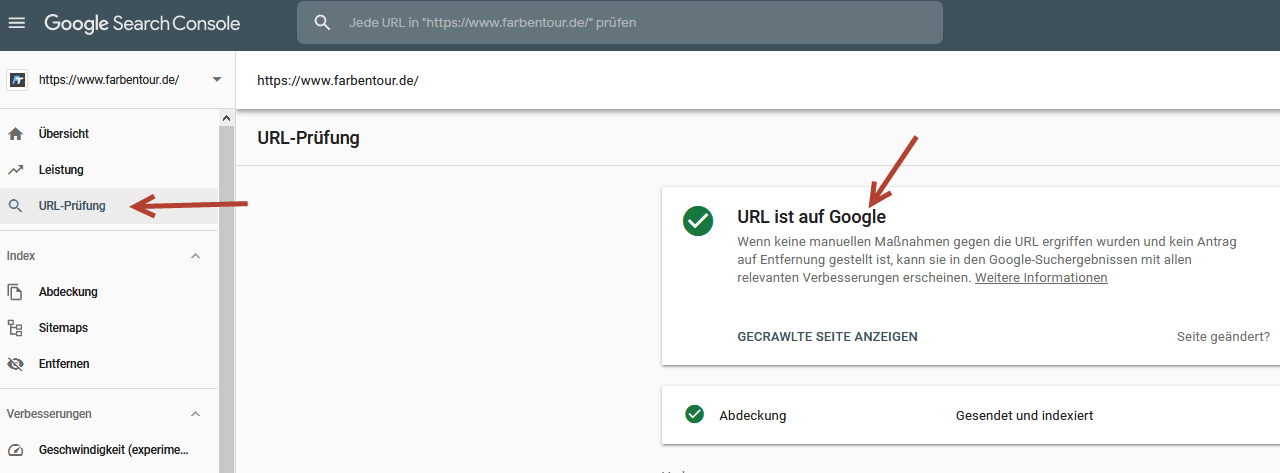Collapse the Index section
The image size is (1280, 473).
click(196, 256)
